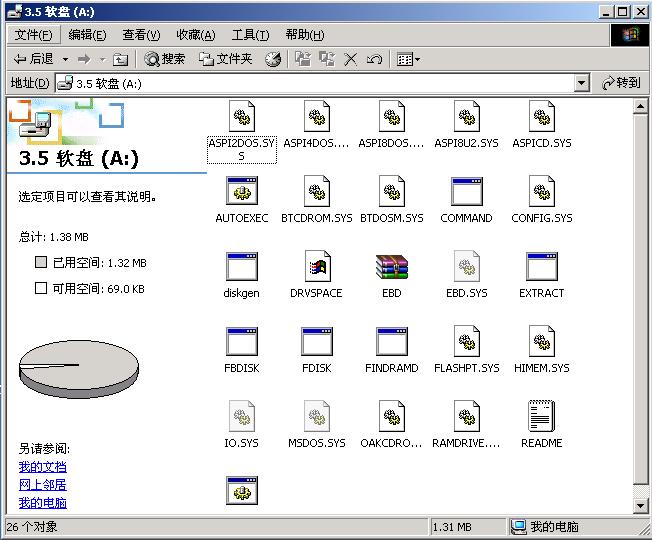The width and height of the screenshot is (652, 540).
Task: Open the 查看(V) menu
Action: [141, 35]
